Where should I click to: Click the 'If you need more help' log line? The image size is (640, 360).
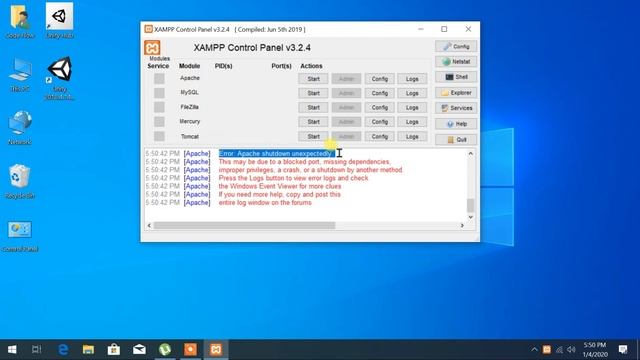tap(279, 194)
